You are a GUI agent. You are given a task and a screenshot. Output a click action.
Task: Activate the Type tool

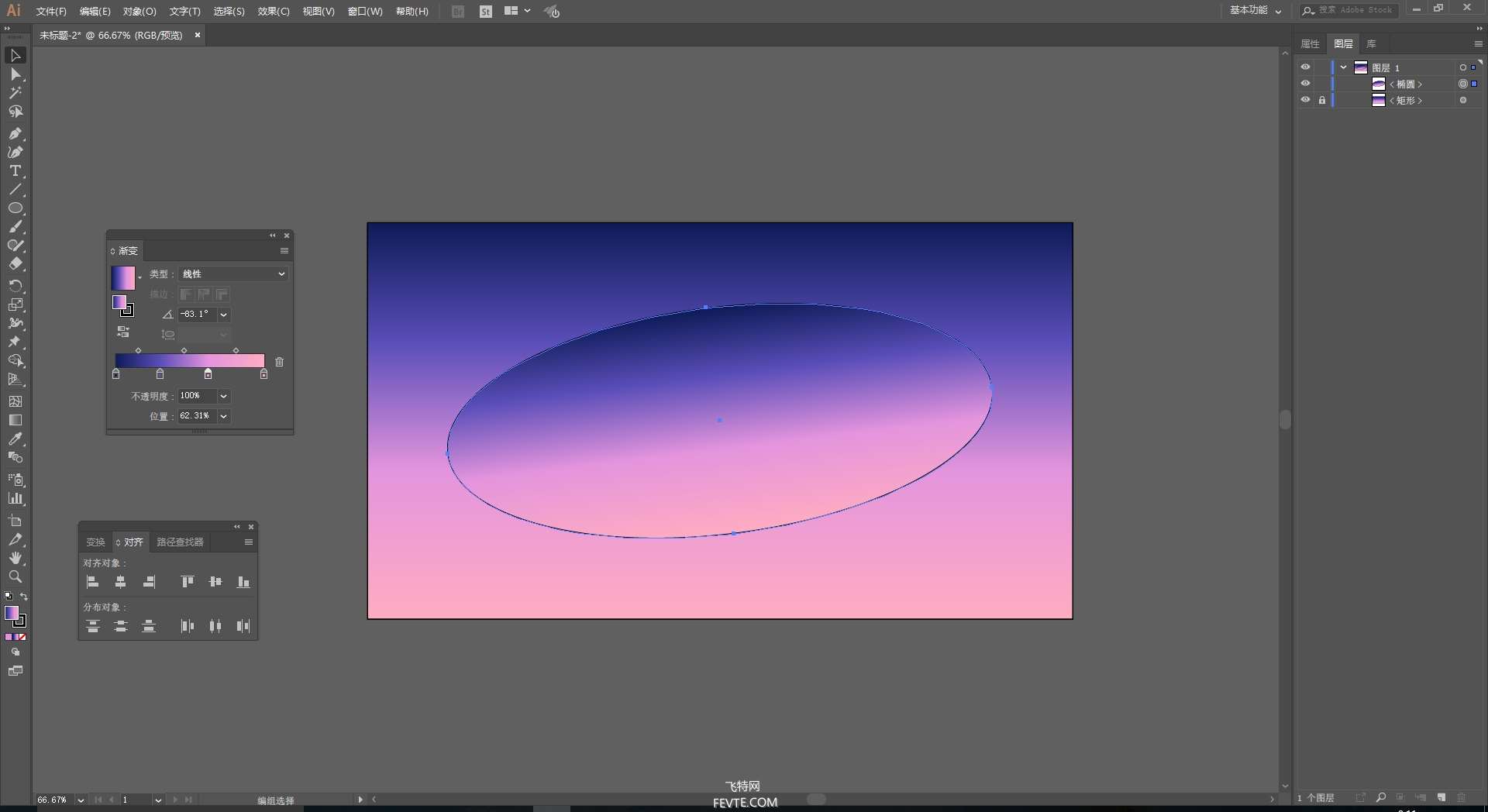(x=15, y=171)
